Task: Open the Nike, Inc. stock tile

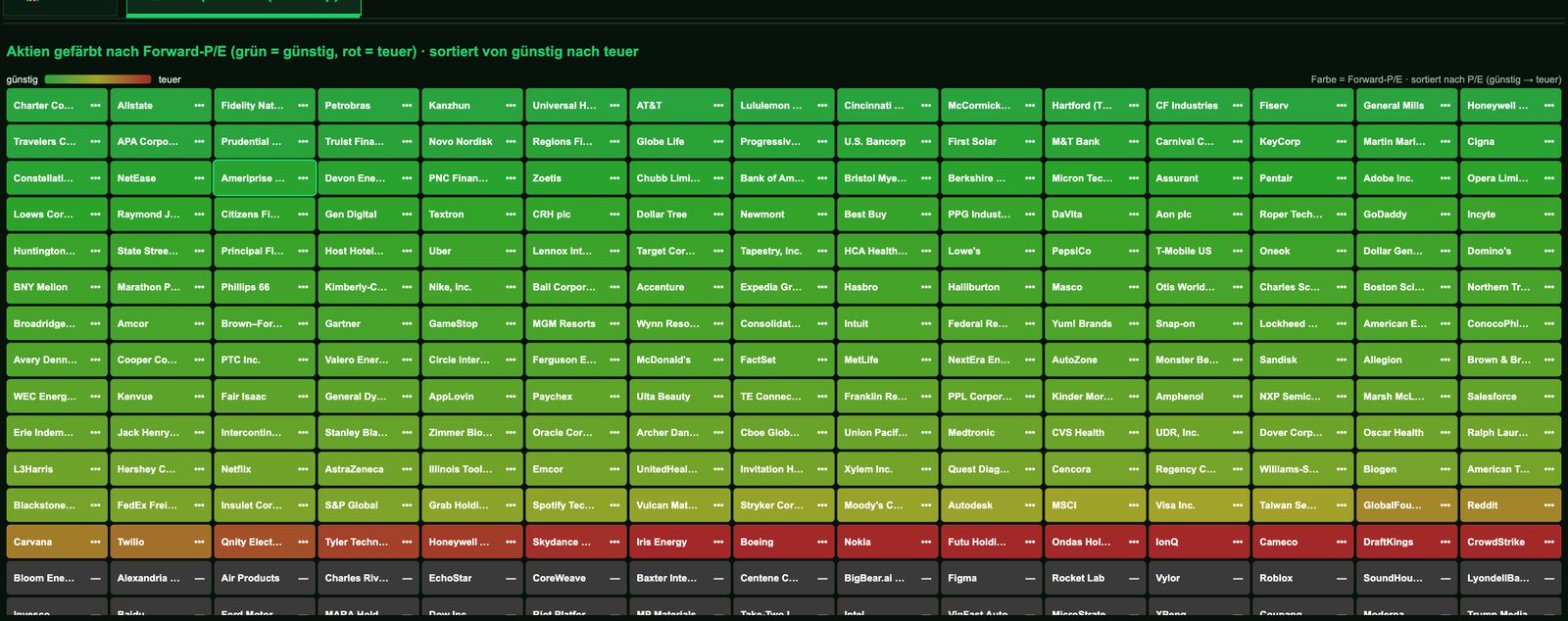Action: (470, 287)
